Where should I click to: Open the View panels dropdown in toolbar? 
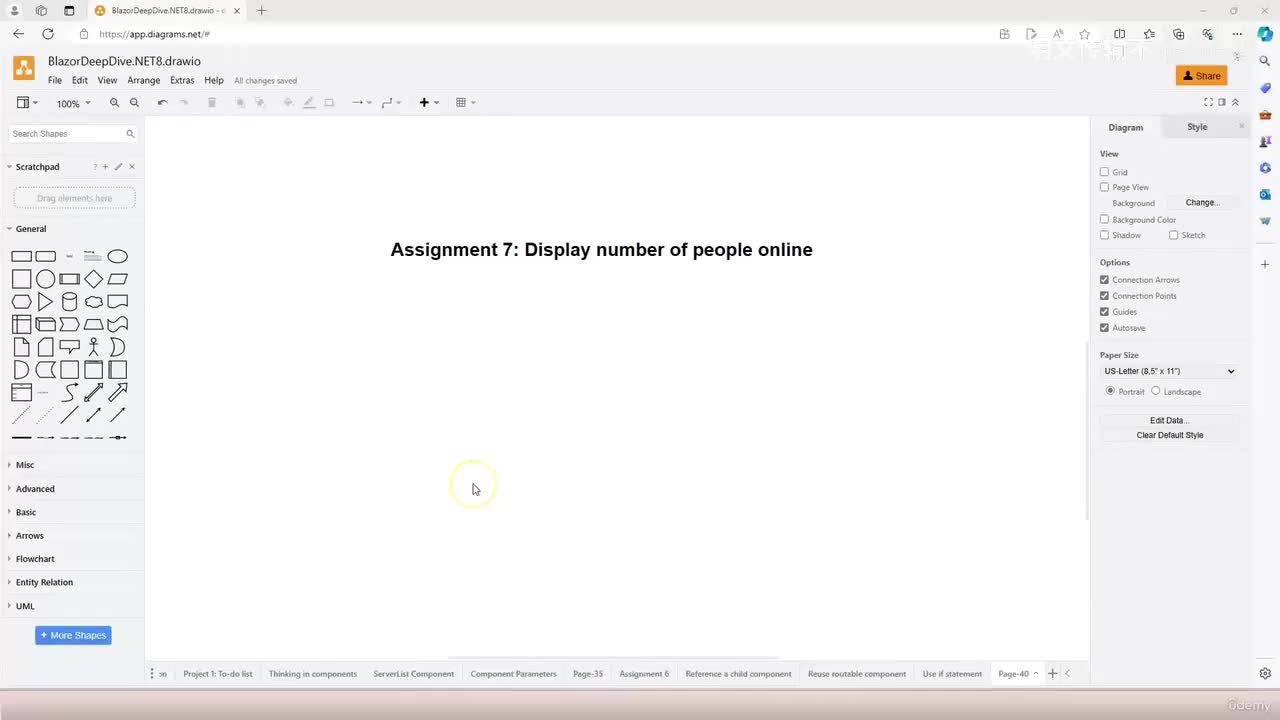(27, 103)
